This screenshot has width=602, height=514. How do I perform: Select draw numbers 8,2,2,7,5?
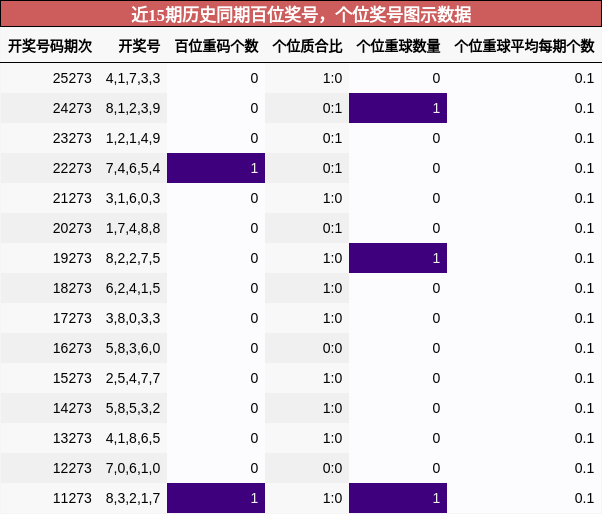click(133, 258)
